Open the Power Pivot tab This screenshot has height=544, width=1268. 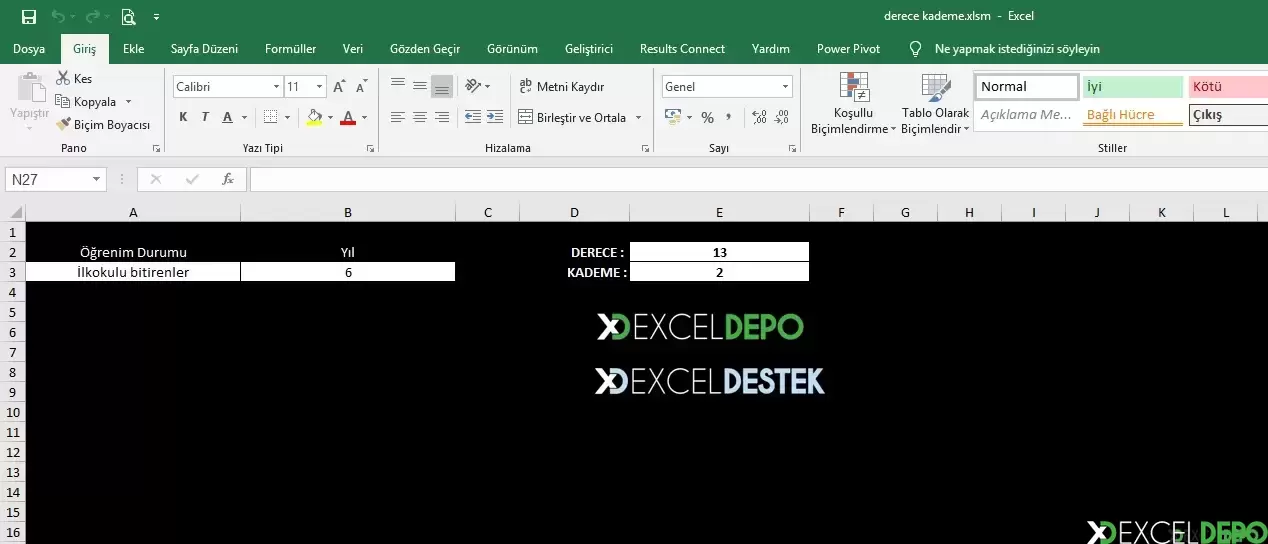coord(849,48)
